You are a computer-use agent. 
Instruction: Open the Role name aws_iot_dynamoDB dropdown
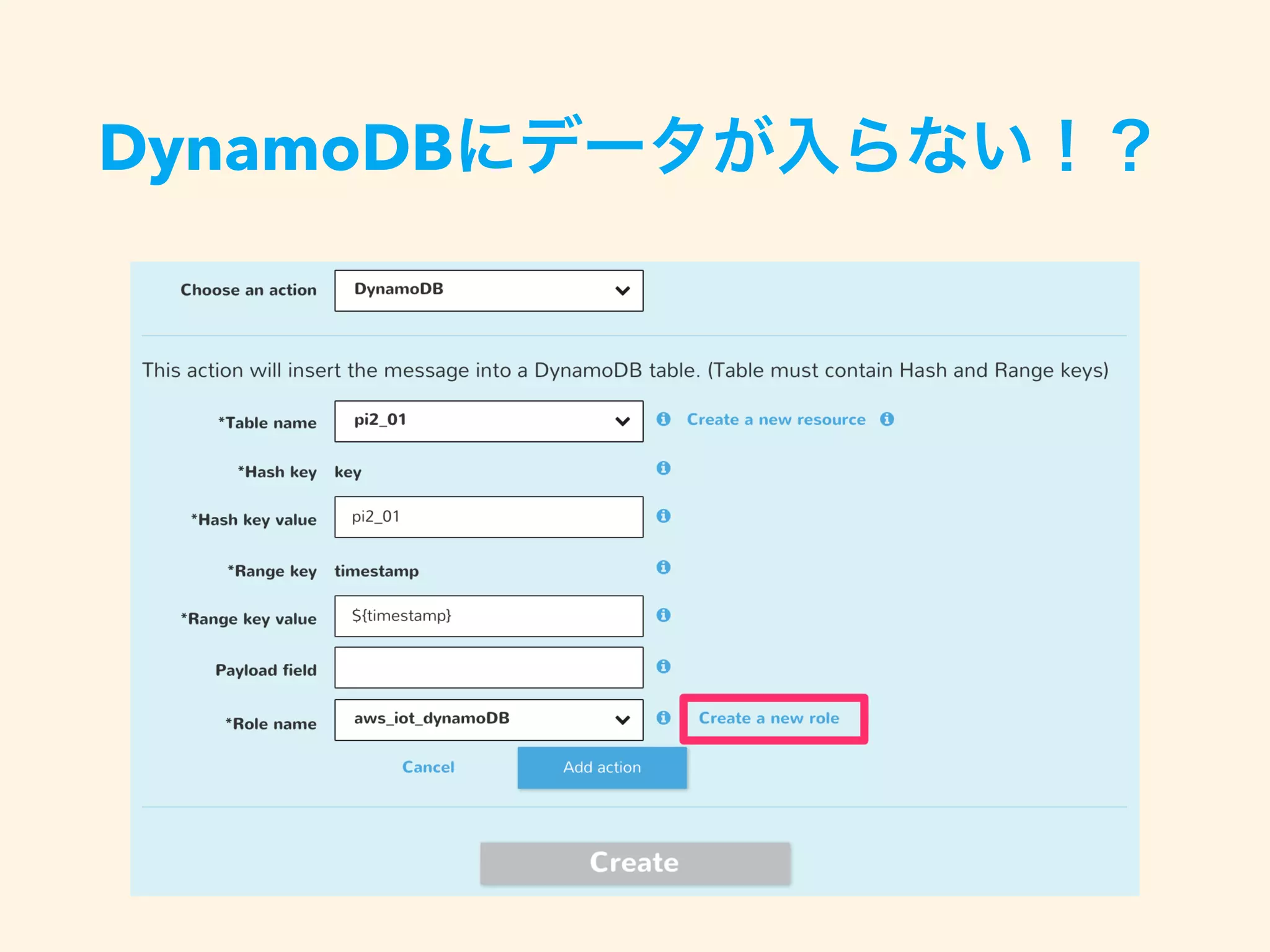point(489,720)
